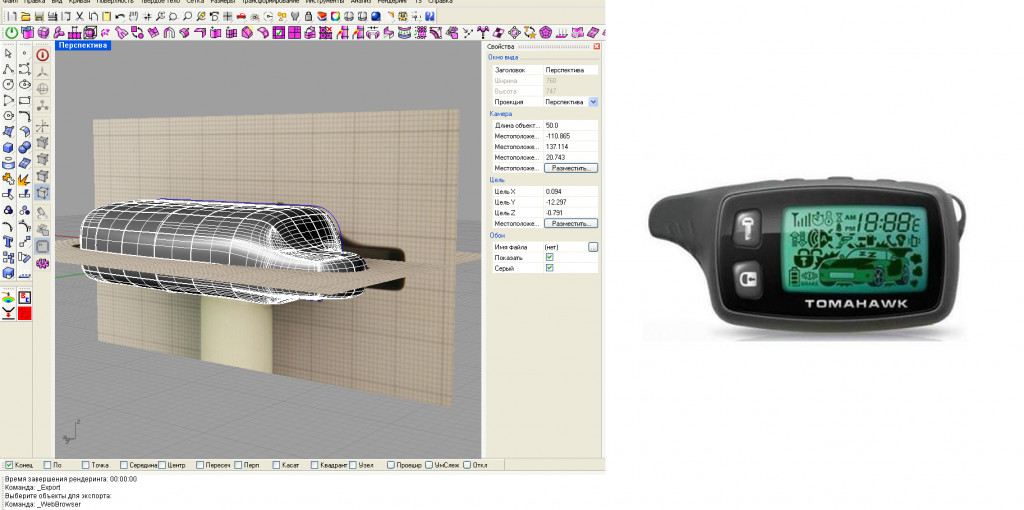Click the Save floppy disk icon
Image resolution: width=1024 pixels, height=510 pixels.
point(39,16)
